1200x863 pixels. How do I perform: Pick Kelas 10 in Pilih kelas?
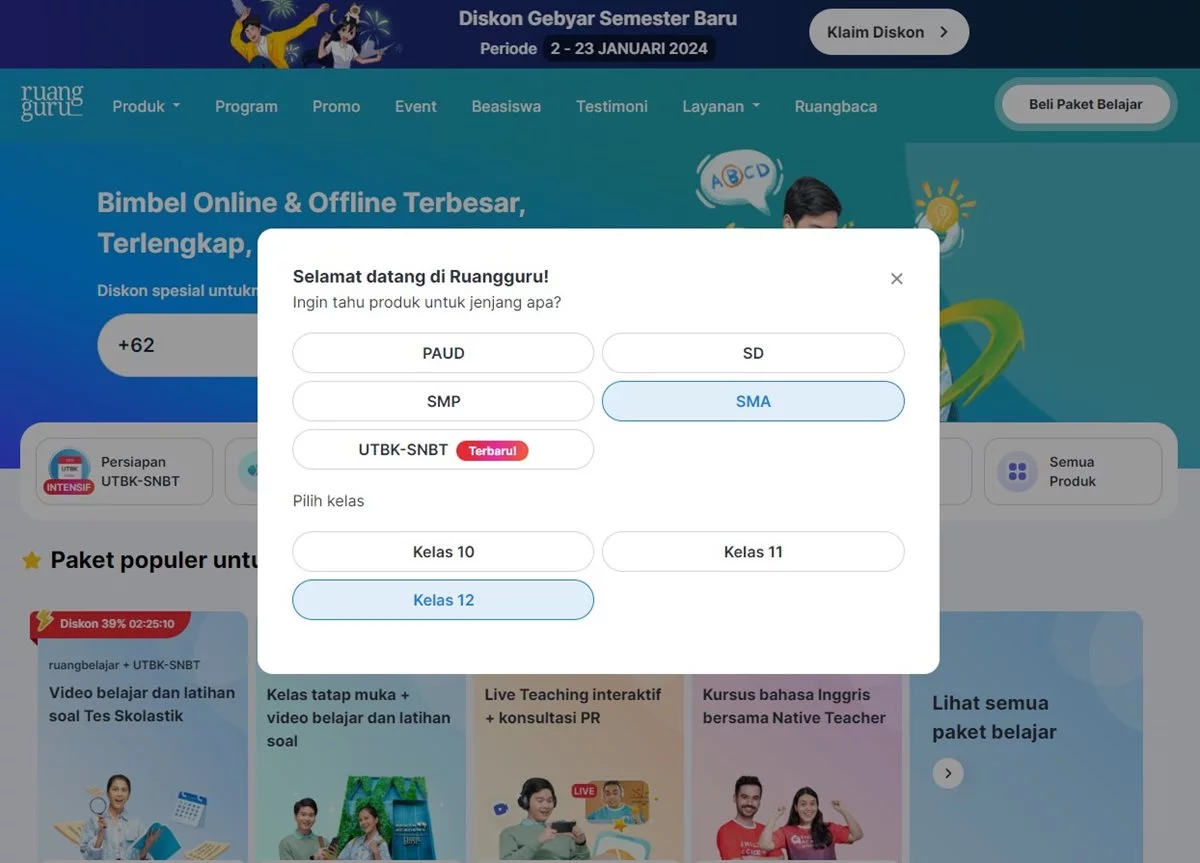click(443, 552)
